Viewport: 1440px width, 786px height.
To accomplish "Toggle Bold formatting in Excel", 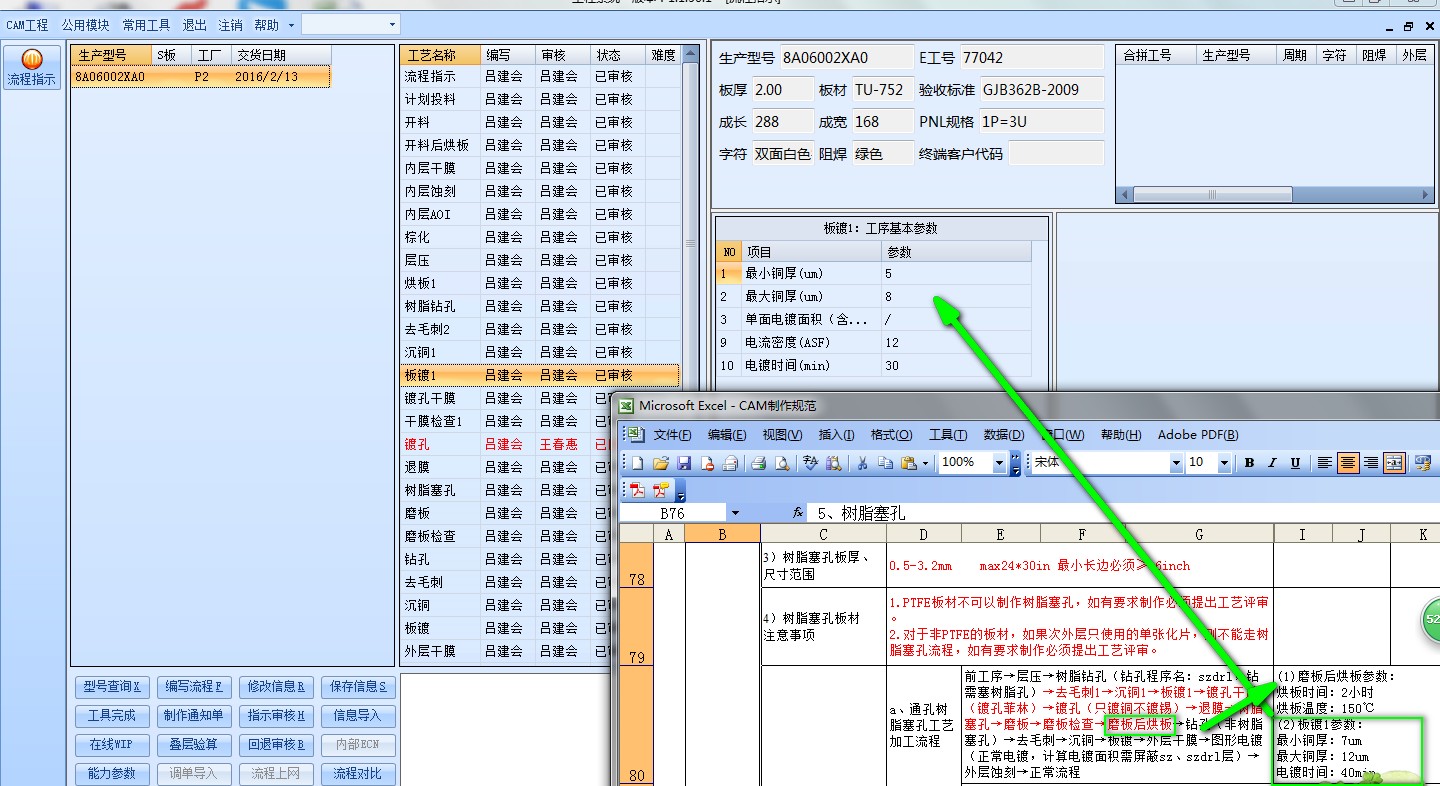I will click(1249, 463).
